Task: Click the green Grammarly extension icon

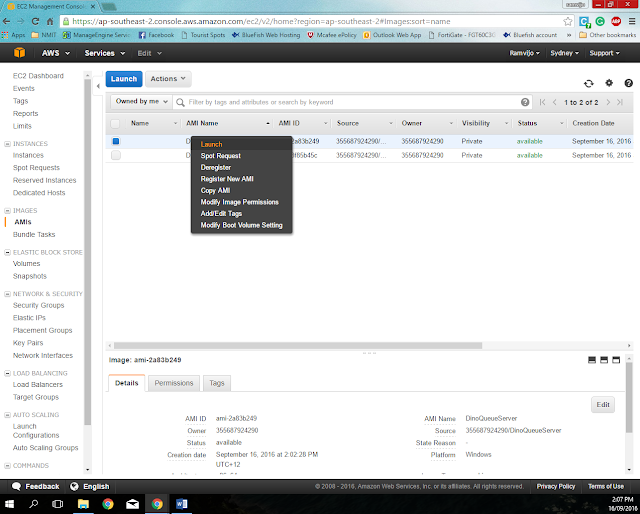Action: click(x=600, y=21)
